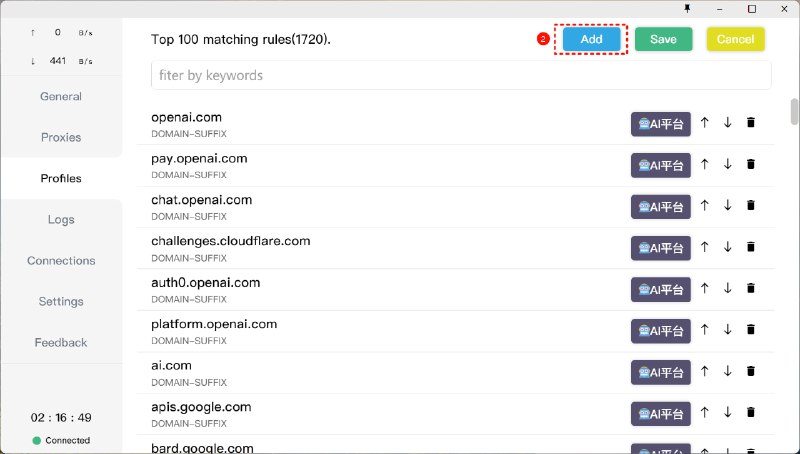Change AI平台 policy for chat.openai.com

[x=660, y=206]
